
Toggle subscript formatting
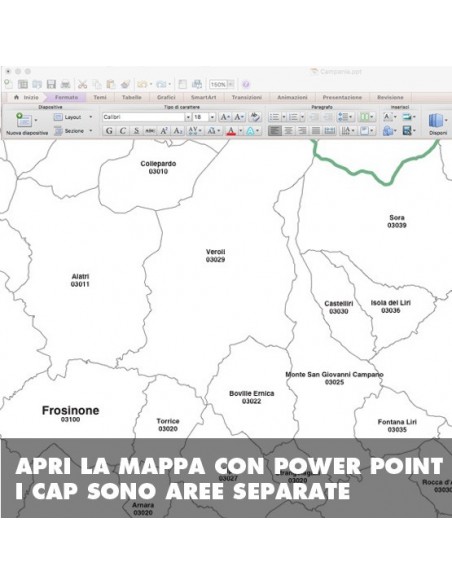pyautogui.click(x=178, y=131)
